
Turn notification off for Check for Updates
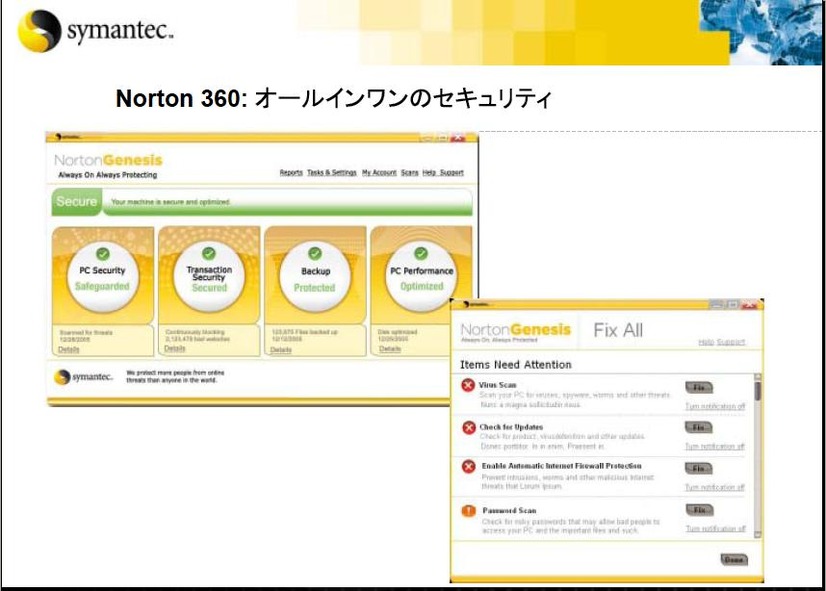pos(715,447)
